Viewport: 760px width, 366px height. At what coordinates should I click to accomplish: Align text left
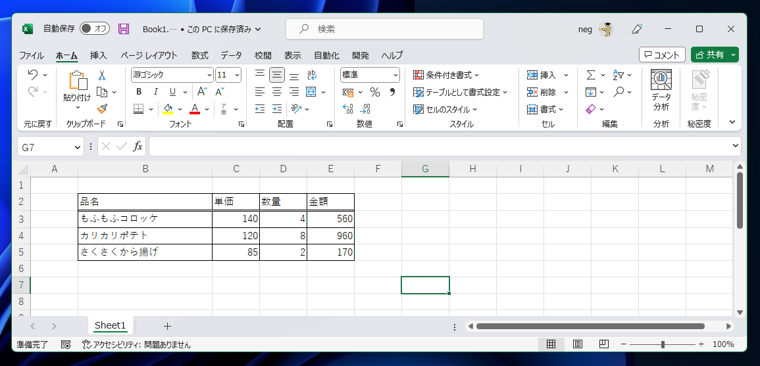pos(260,92)
